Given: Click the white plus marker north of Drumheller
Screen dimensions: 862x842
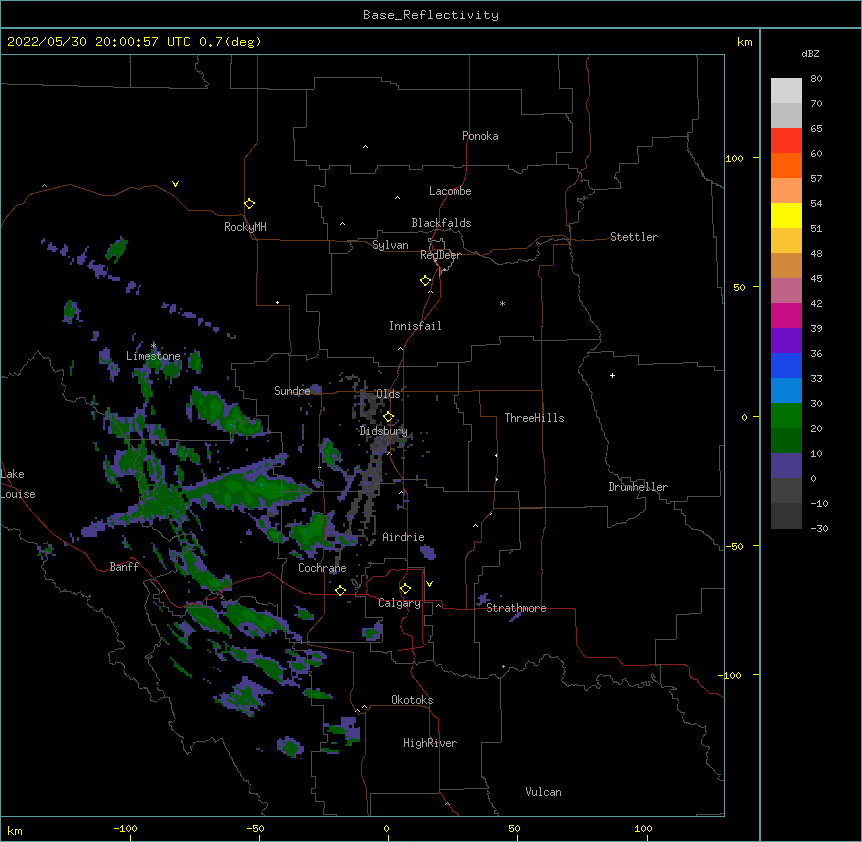Looking at the screenshot, I should pos(612,375).
